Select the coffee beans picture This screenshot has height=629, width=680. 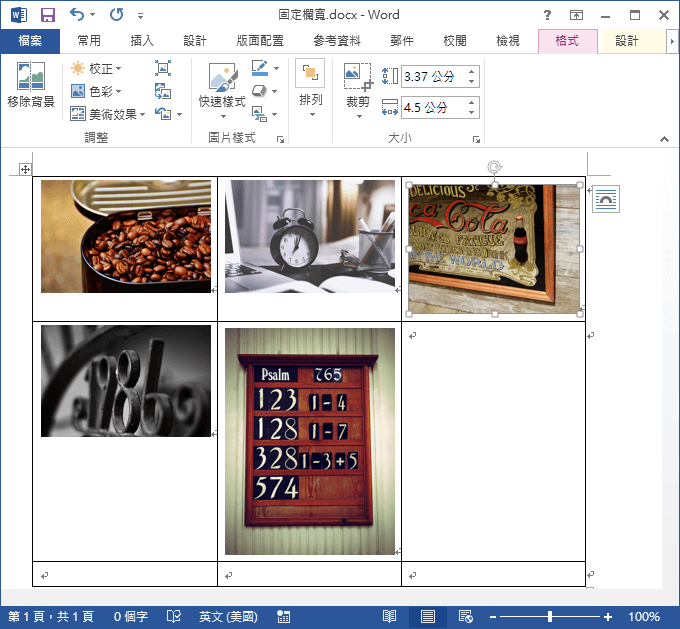(126, 236)
